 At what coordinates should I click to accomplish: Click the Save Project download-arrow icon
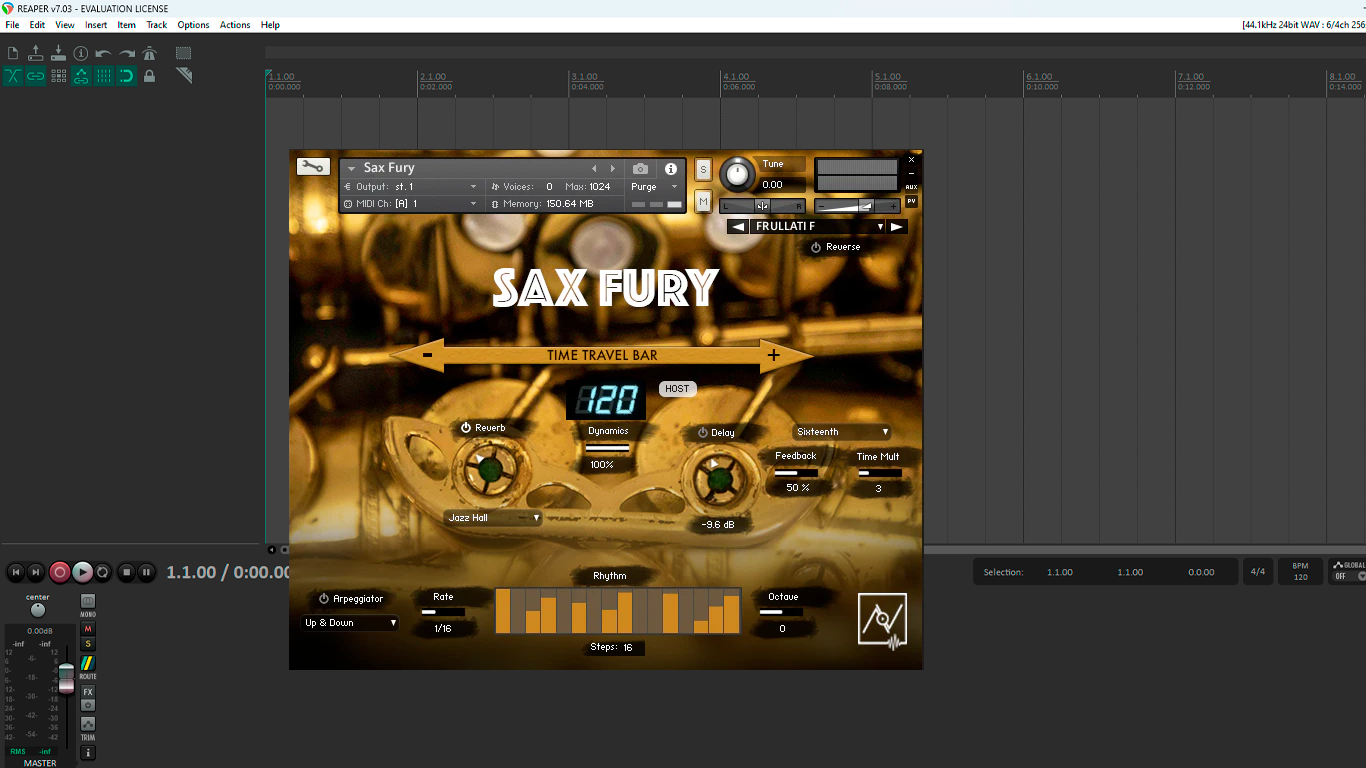pos(58,53)
